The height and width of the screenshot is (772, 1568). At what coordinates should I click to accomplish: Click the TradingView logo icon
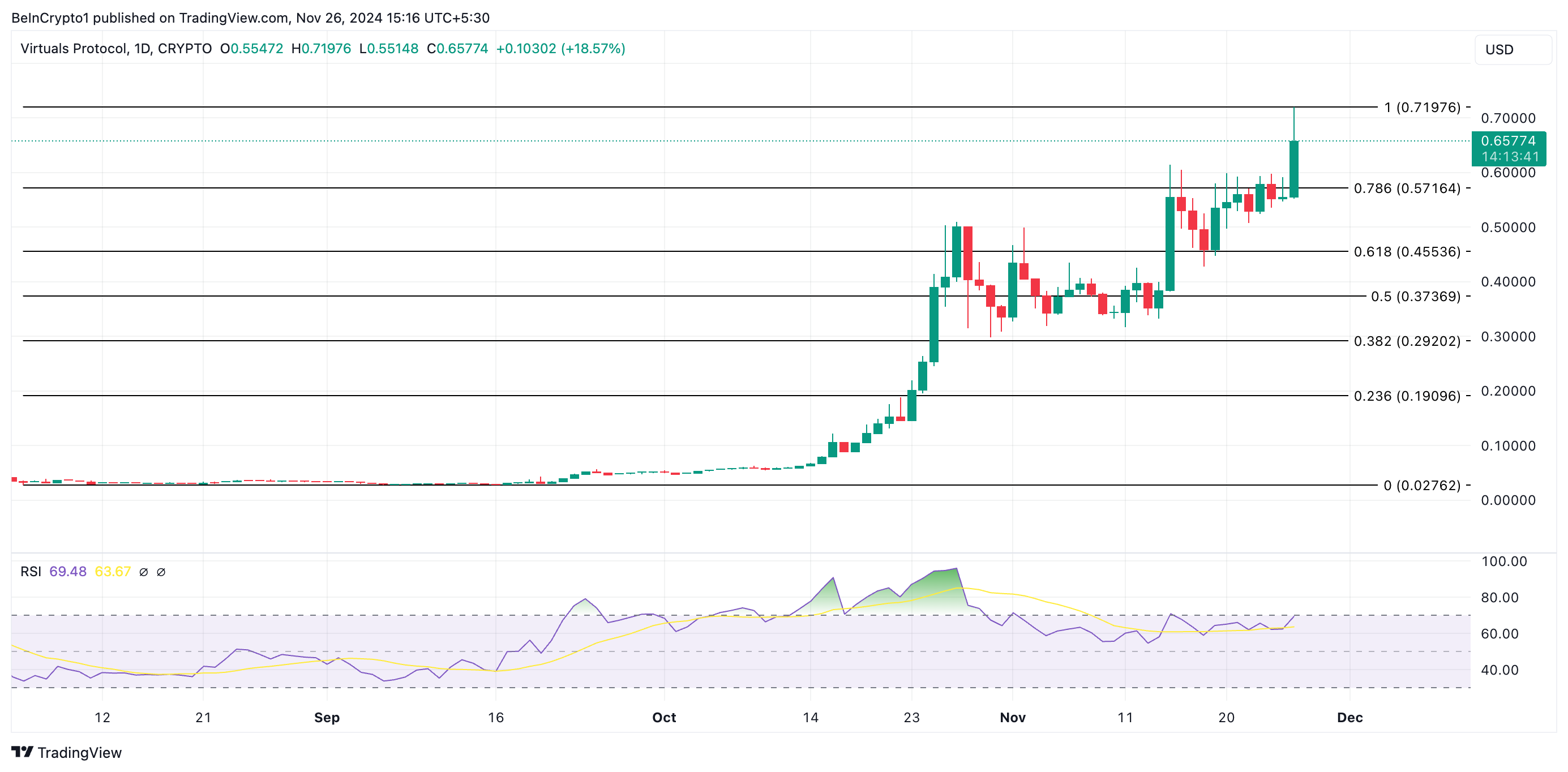[x=22, y=752]
